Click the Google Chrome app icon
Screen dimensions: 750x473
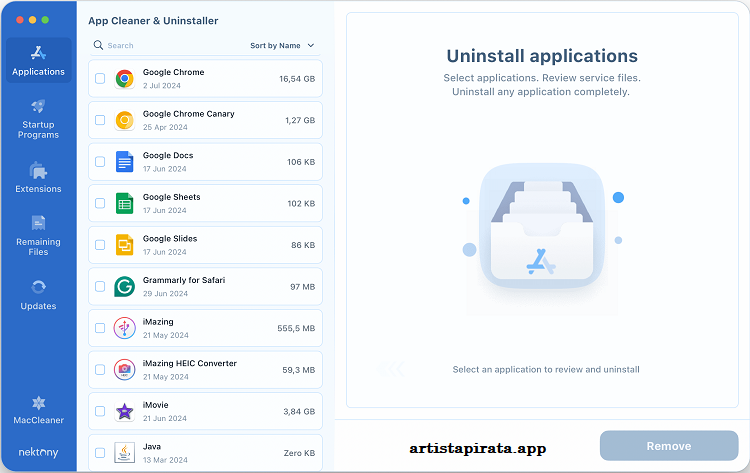point(124,78)
